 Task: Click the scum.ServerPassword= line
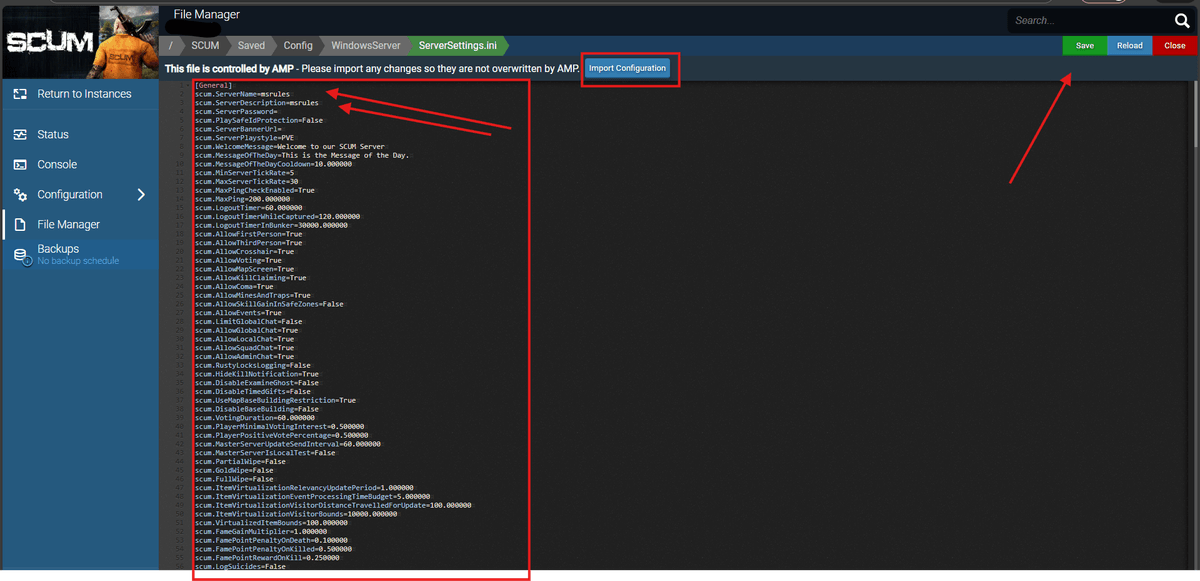236,111
